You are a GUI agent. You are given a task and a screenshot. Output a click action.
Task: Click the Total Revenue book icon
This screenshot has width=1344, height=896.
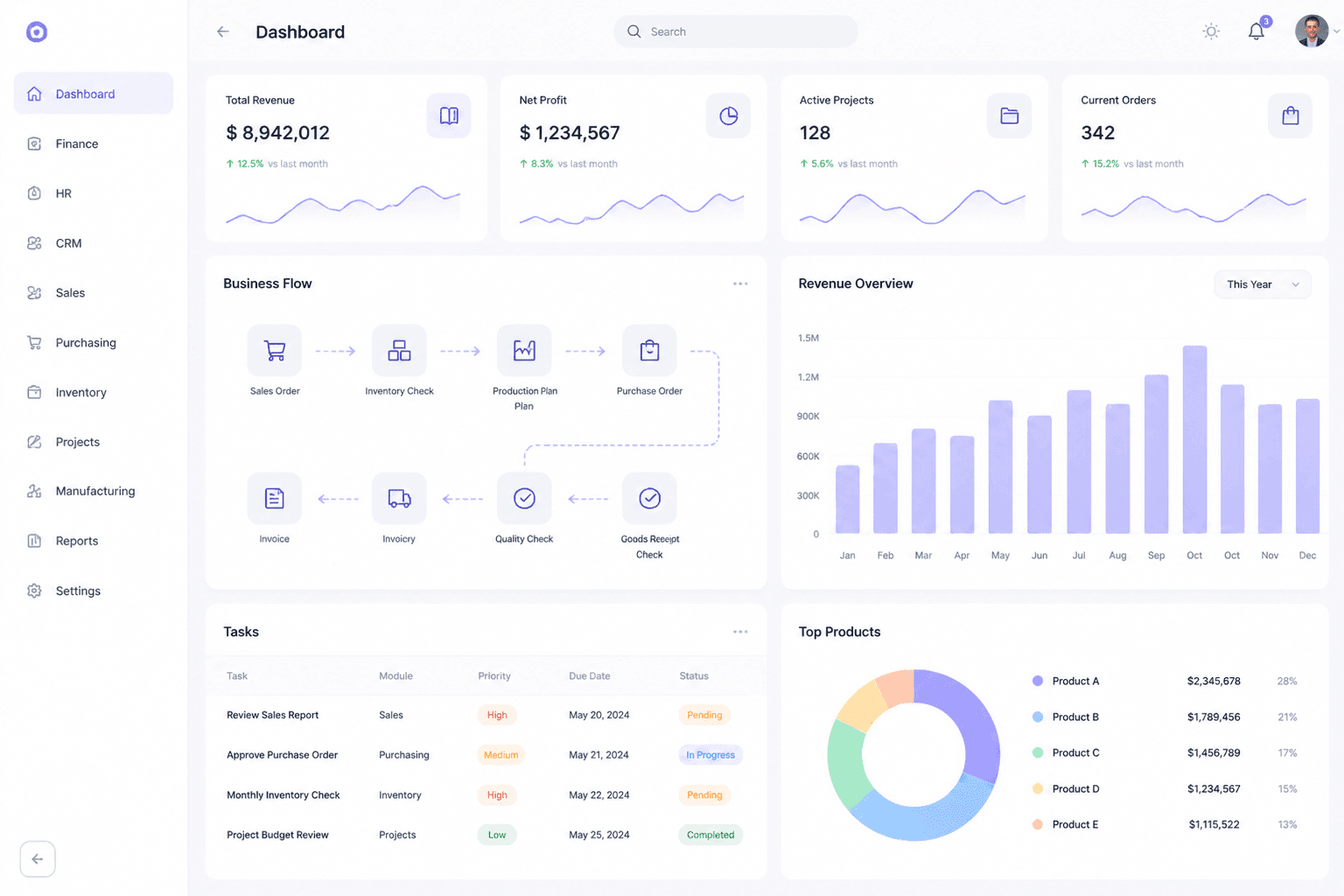[x=449, y=115]
